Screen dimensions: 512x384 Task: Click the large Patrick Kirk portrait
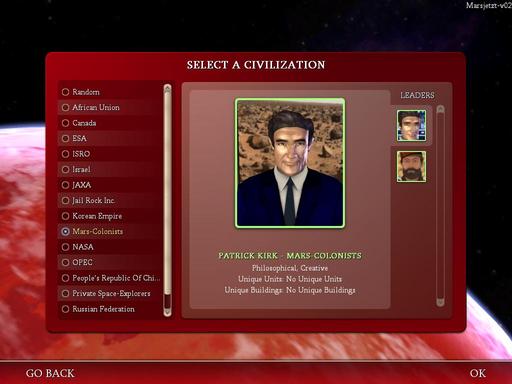tap(290, 163)
